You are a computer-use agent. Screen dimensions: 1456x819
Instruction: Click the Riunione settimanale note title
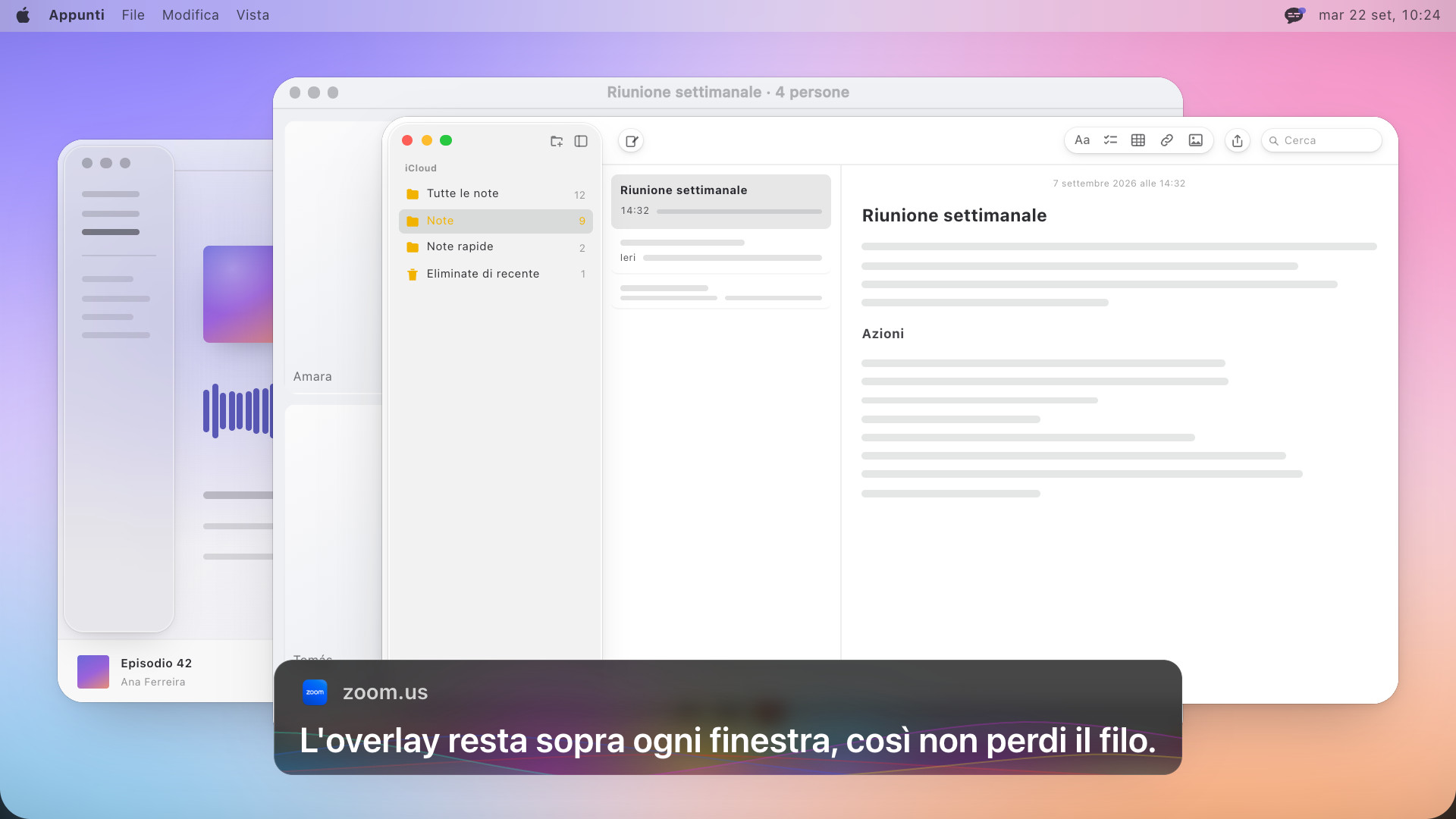[x=954, y=215]
